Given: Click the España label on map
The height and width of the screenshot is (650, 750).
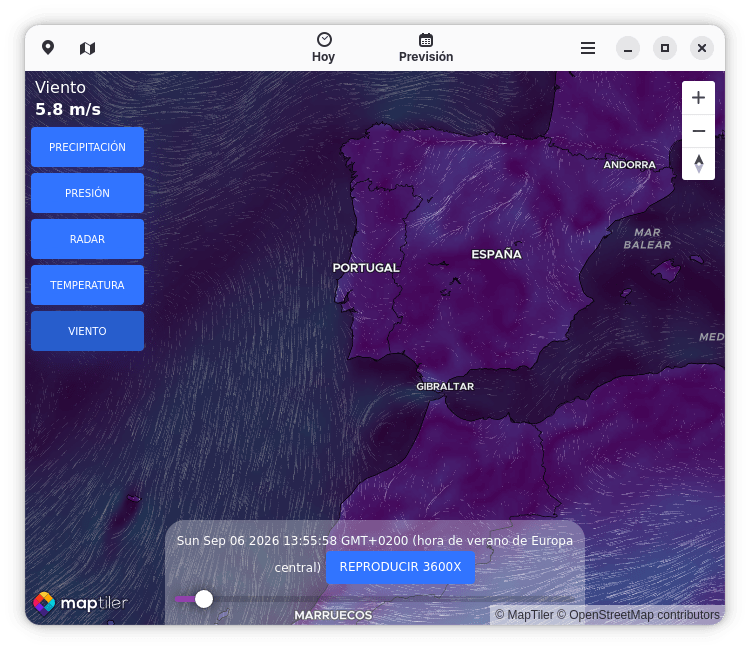Looking at the screenshot, I should (496, 254).
